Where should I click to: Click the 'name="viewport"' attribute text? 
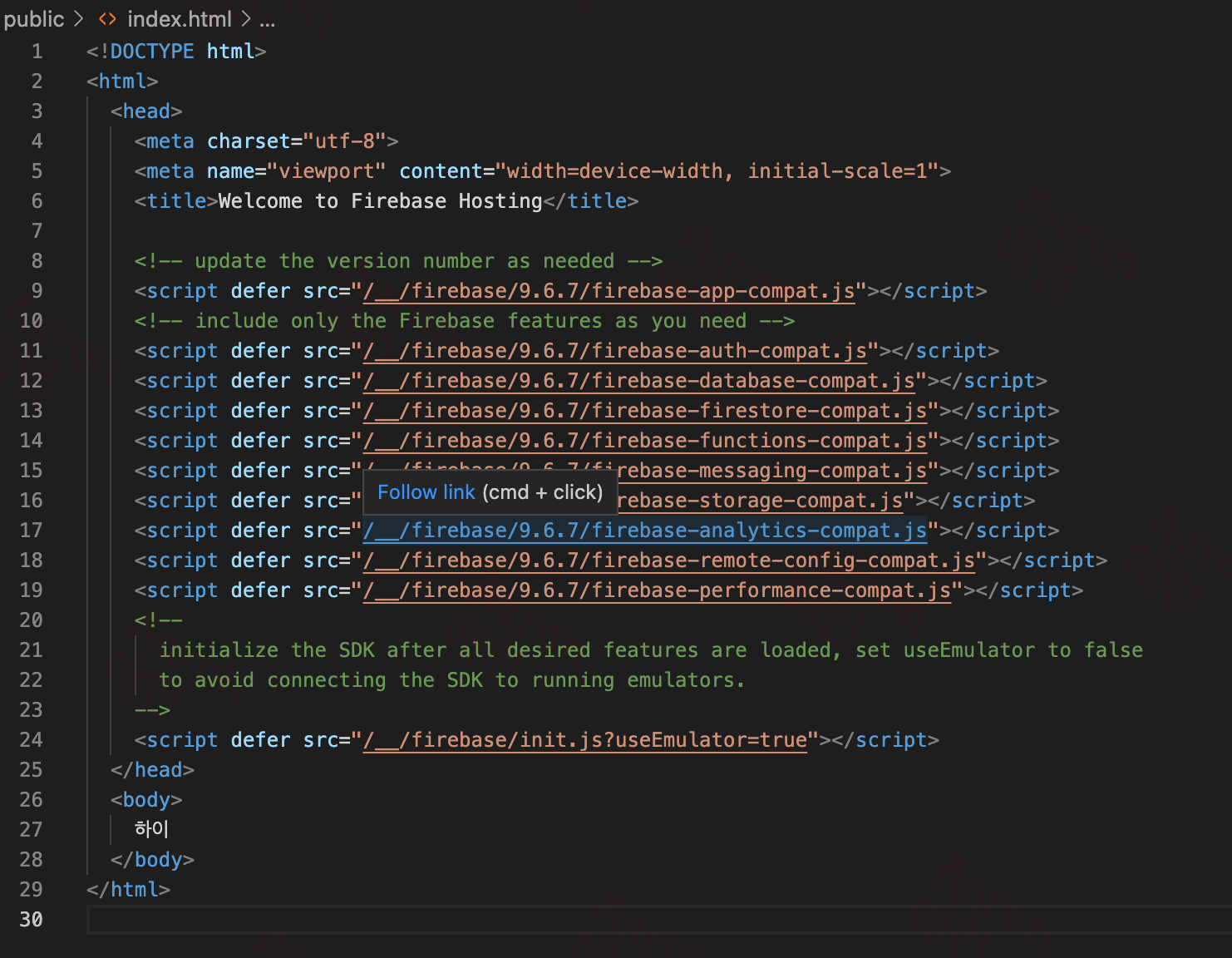[297, 171]
